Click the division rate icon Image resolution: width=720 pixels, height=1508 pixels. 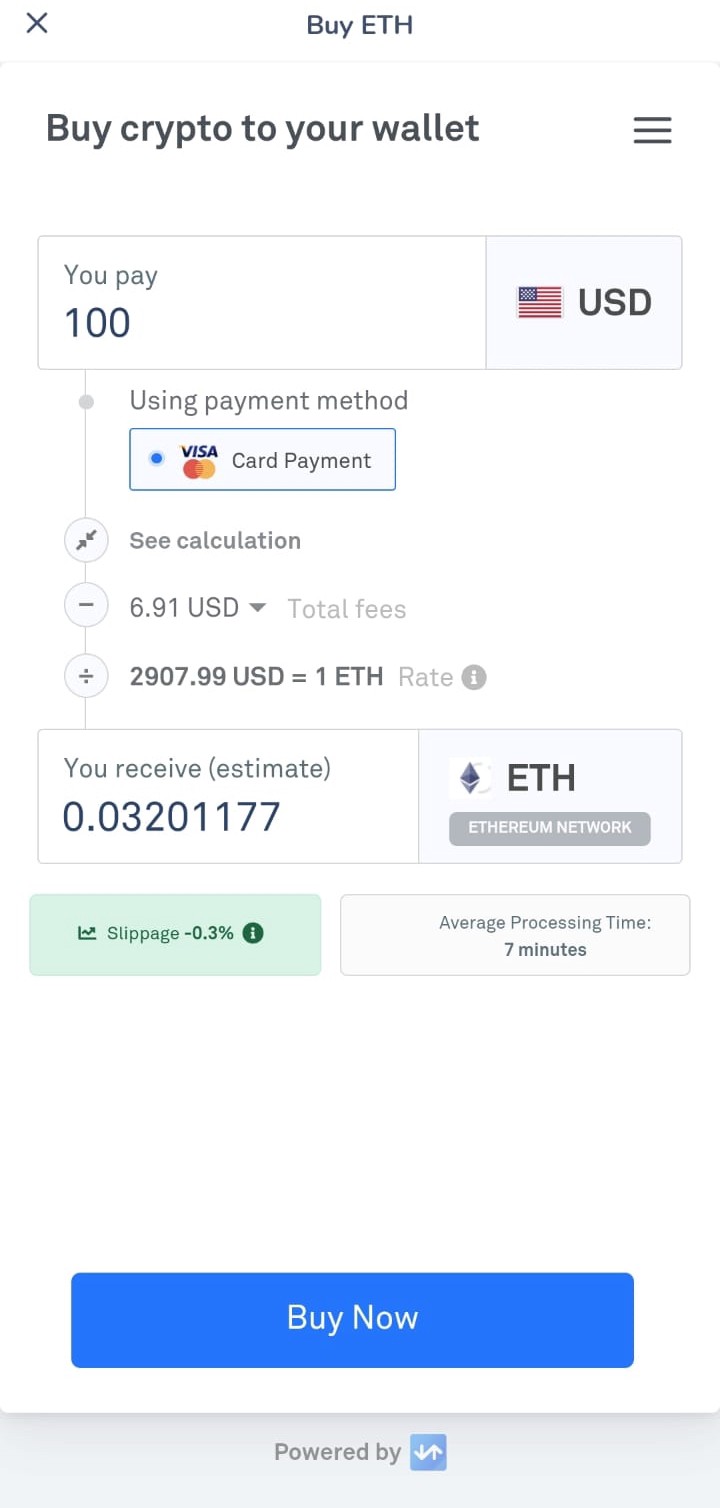pos(86,677)
